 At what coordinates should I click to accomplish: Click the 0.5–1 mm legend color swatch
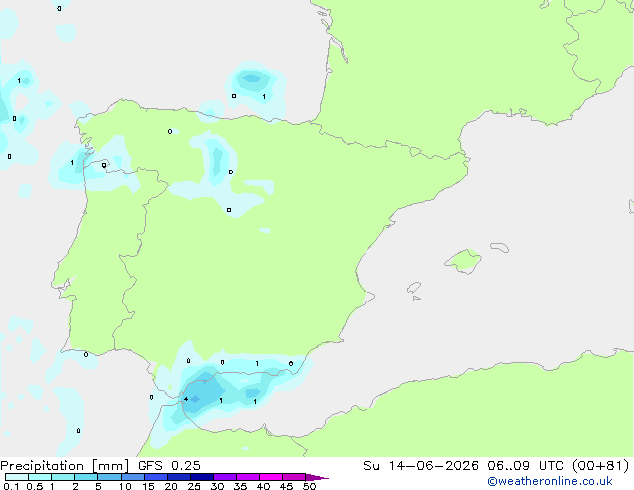coord(40,477)
